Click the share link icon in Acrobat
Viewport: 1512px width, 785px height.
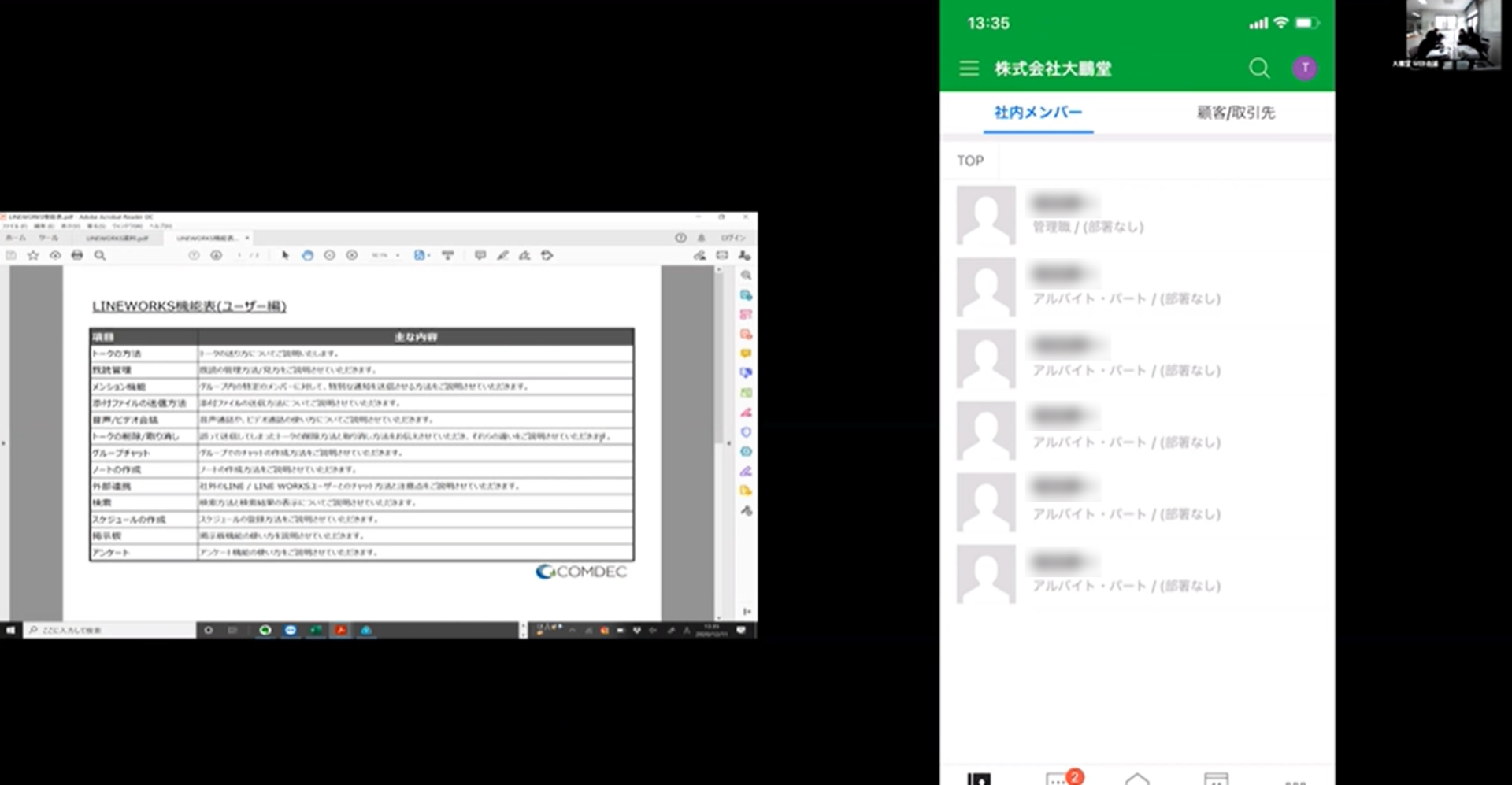(x=699, y=255)
